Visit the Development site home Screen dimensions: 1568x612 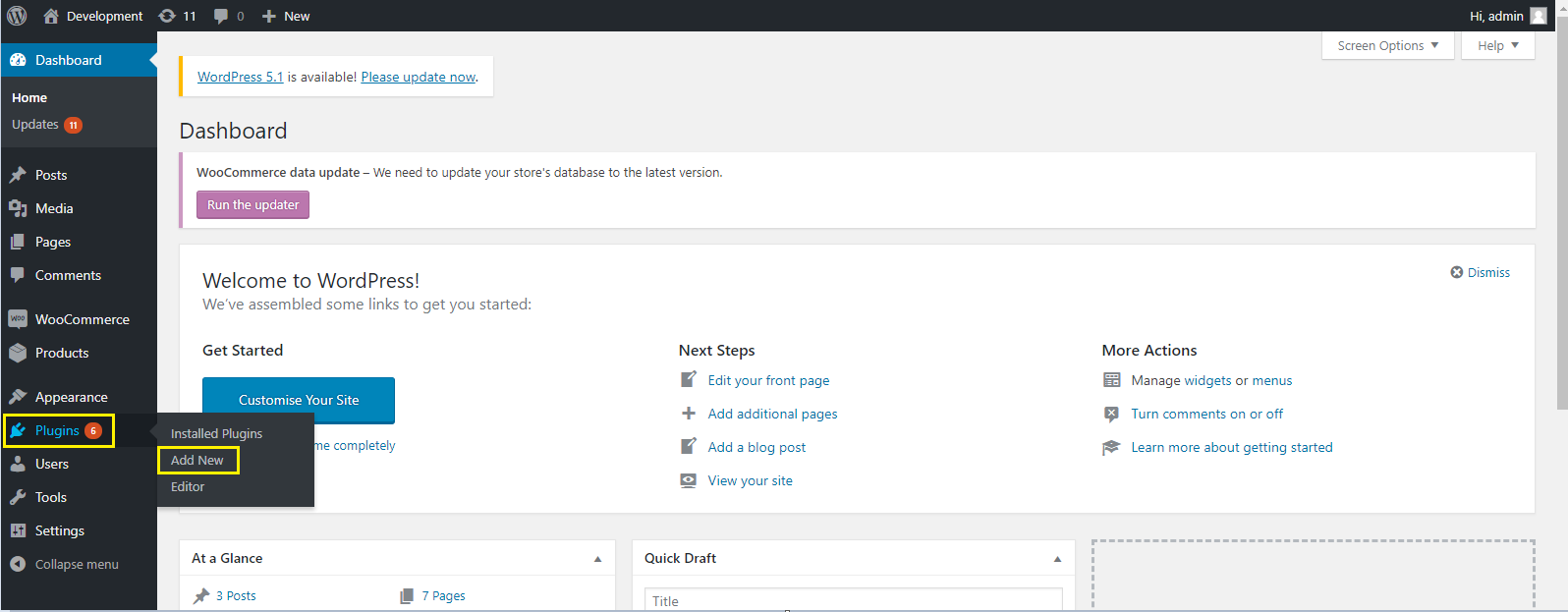click(94, 16)
